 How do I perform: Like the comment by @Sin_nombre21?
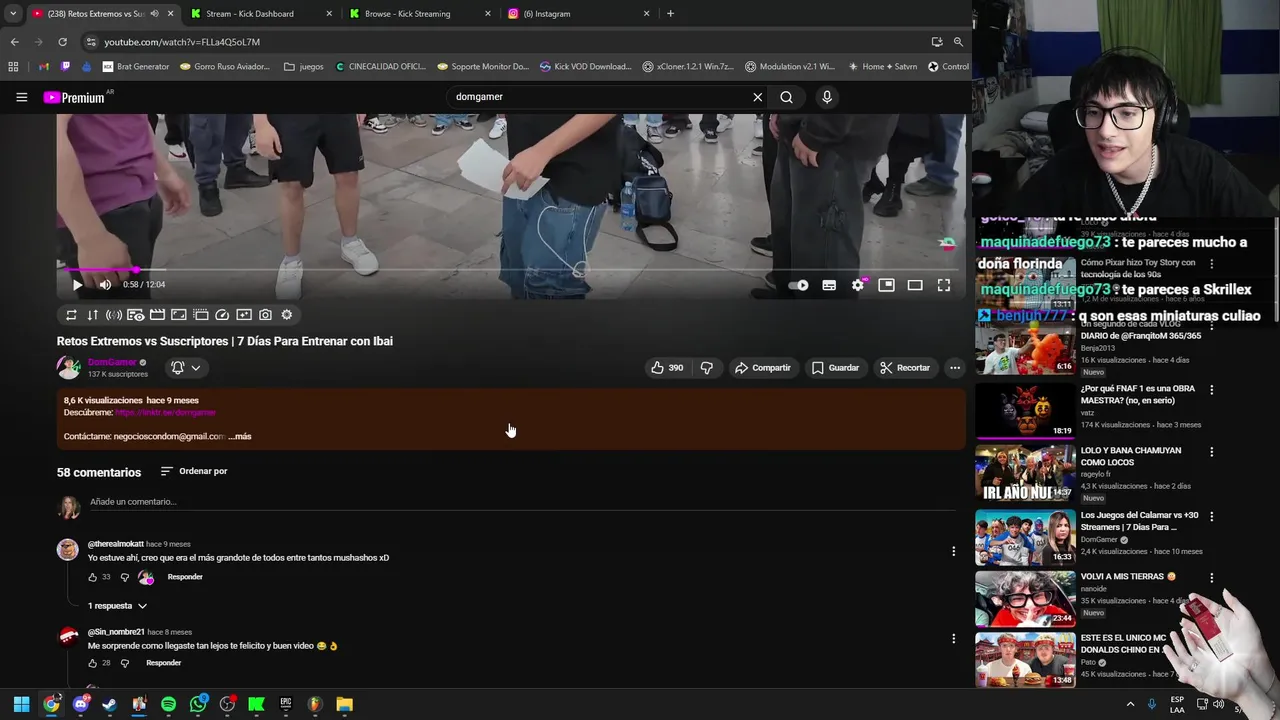click(92, 663)
